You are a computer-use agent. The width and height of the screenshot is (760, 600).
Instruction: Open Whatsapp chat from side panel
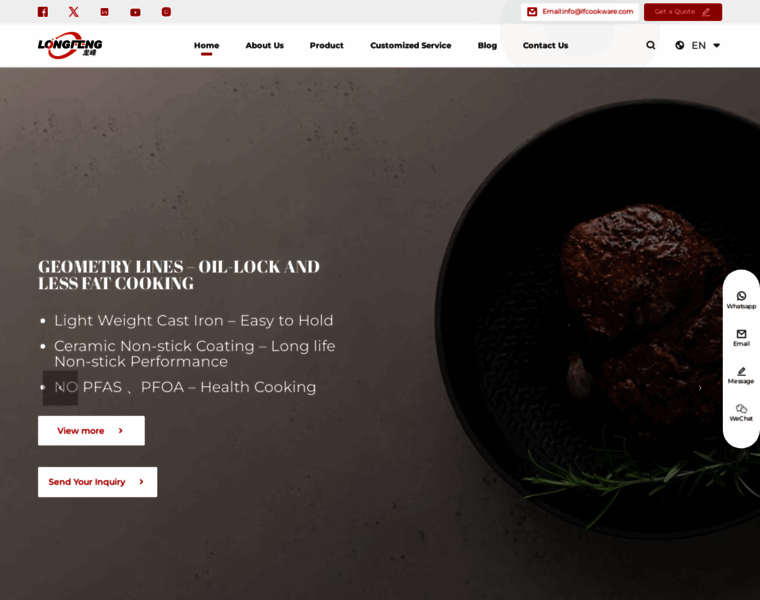(741, 300)
